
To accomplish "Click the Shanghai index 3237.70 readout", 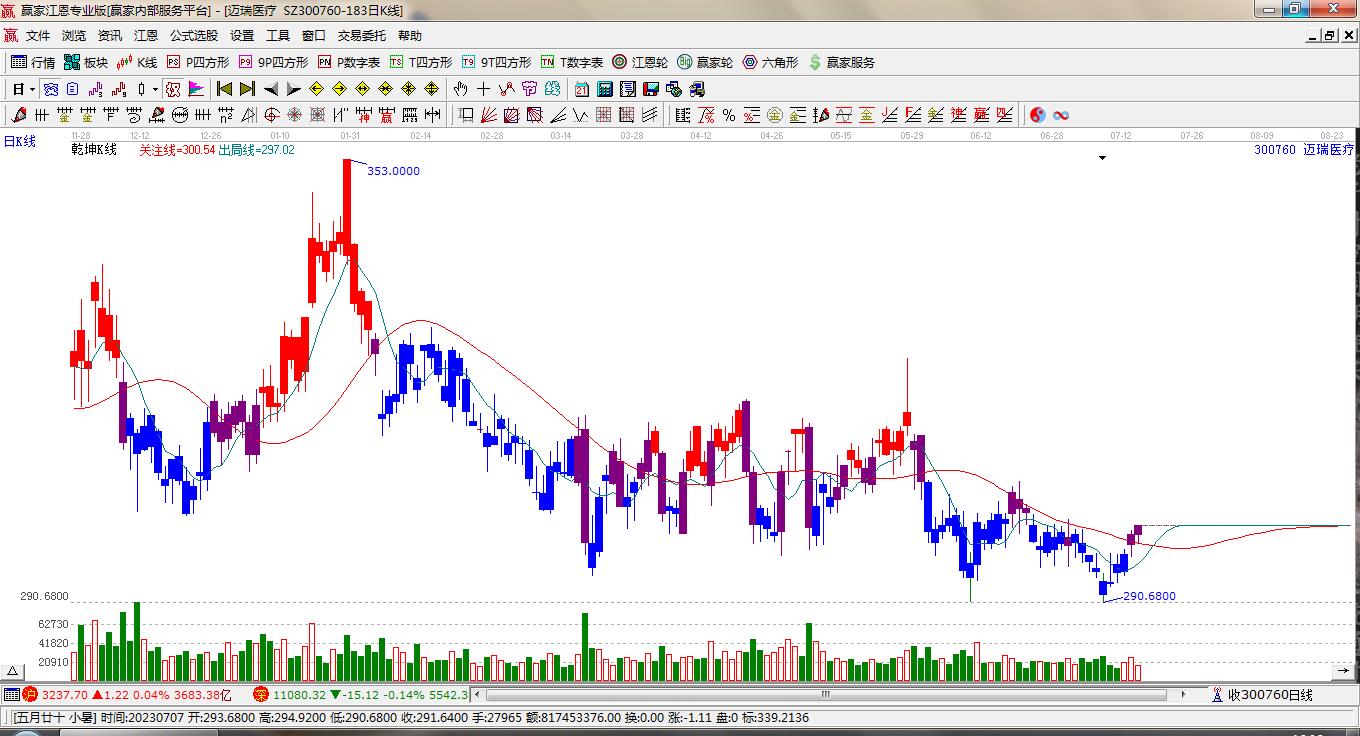I will pos(65,695).
